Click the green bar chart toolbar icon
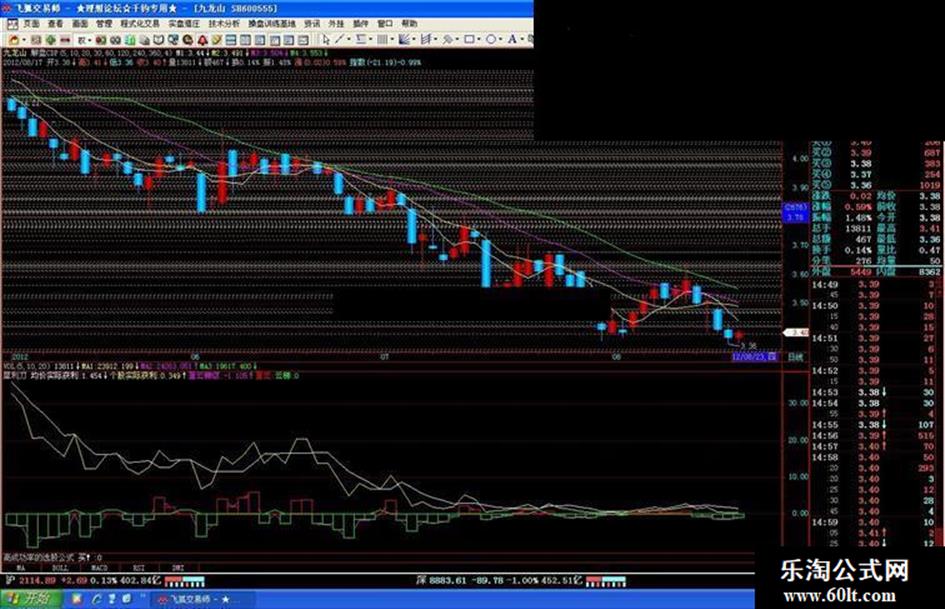The image size is (945, 609). coord(130,40)
